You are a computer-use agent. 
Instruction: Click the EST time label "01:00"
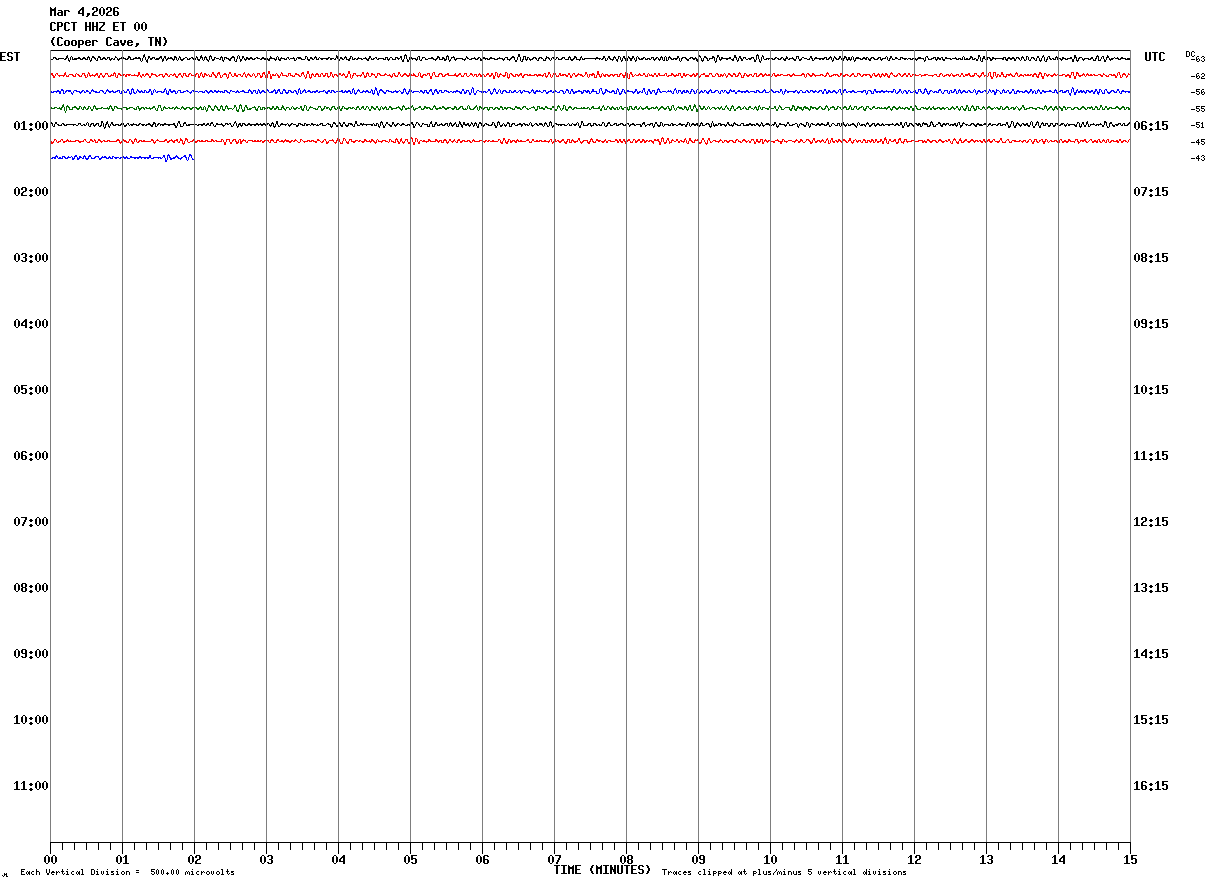[x=31, y=126]
